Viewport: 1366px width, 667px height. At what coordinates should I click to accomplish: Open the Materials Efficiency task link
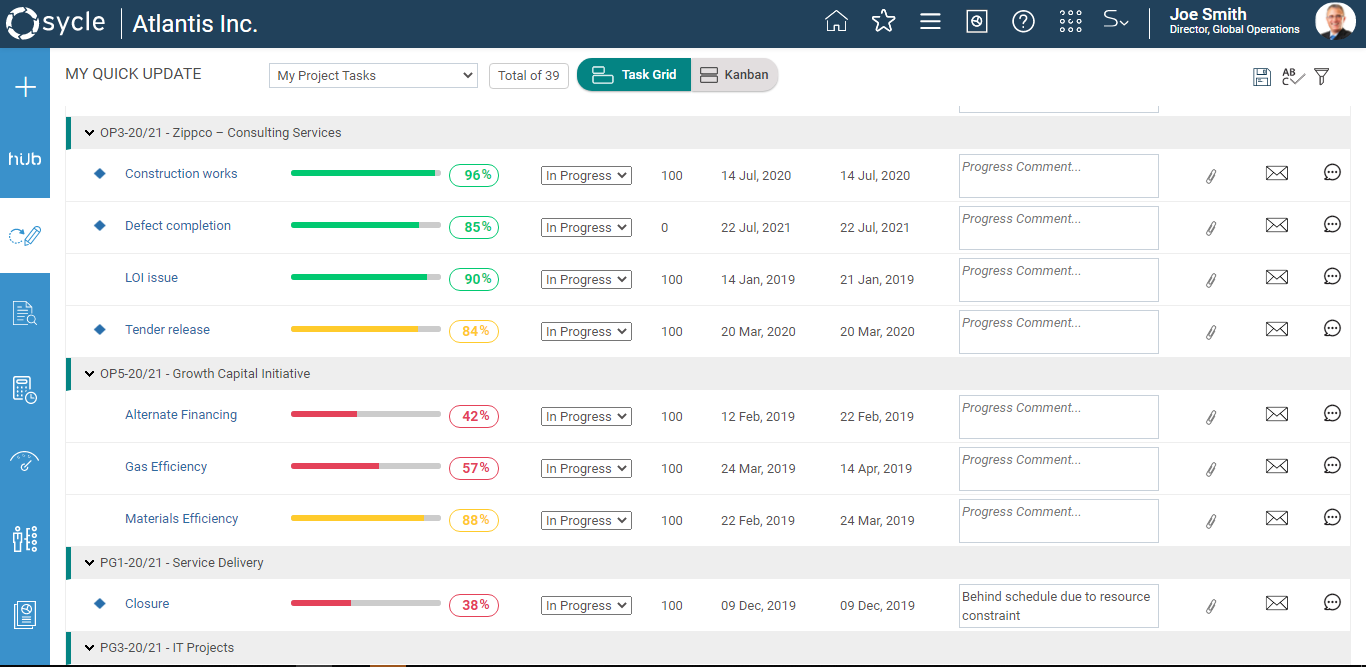(181, 519)
